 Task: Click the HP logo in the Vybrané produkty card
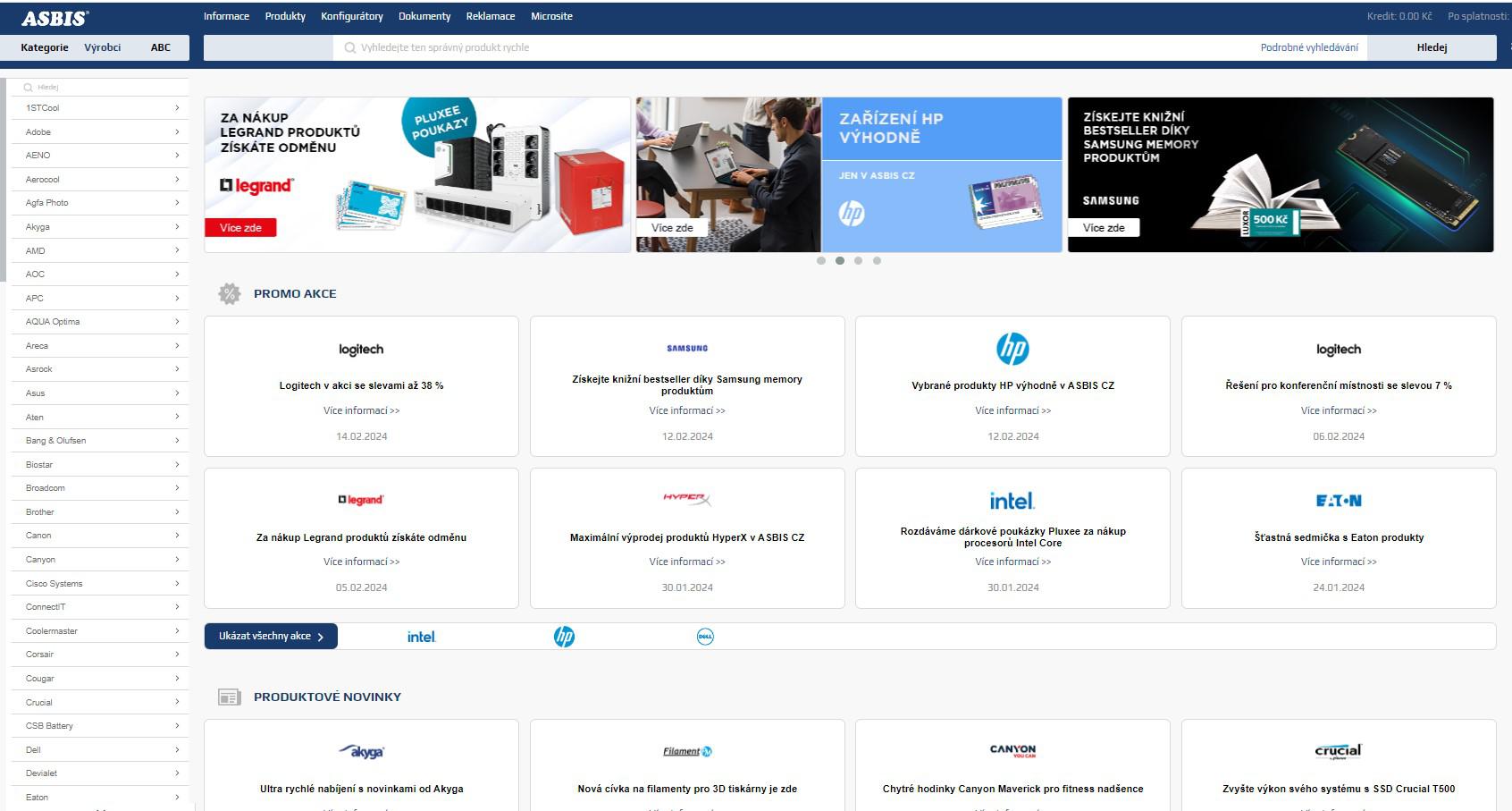click(1012, 349)
